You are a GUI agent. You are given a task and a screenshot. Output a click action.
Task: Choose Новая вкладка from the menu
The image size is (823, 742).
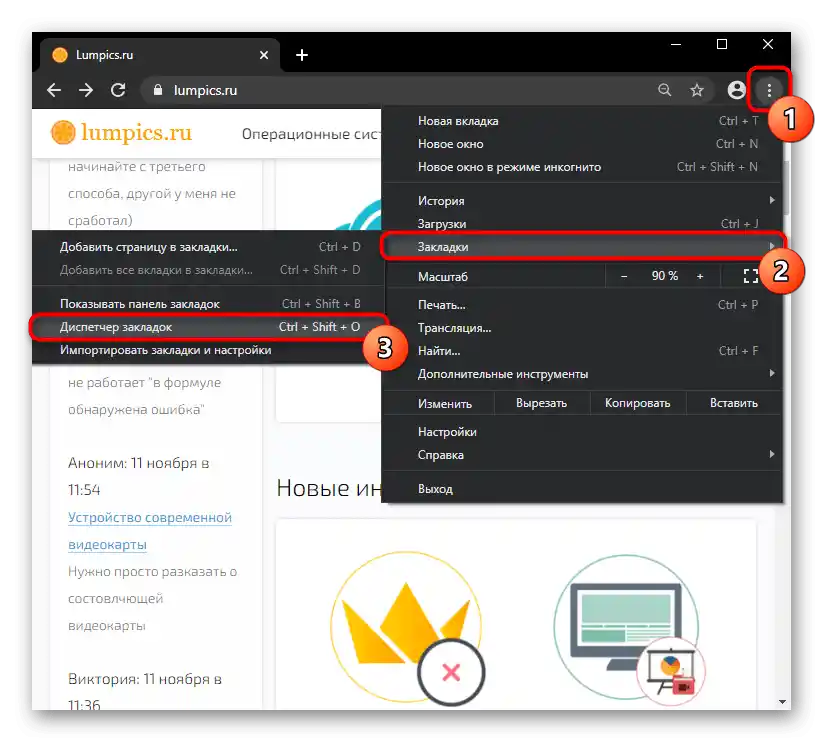click(x=583, y=121)
